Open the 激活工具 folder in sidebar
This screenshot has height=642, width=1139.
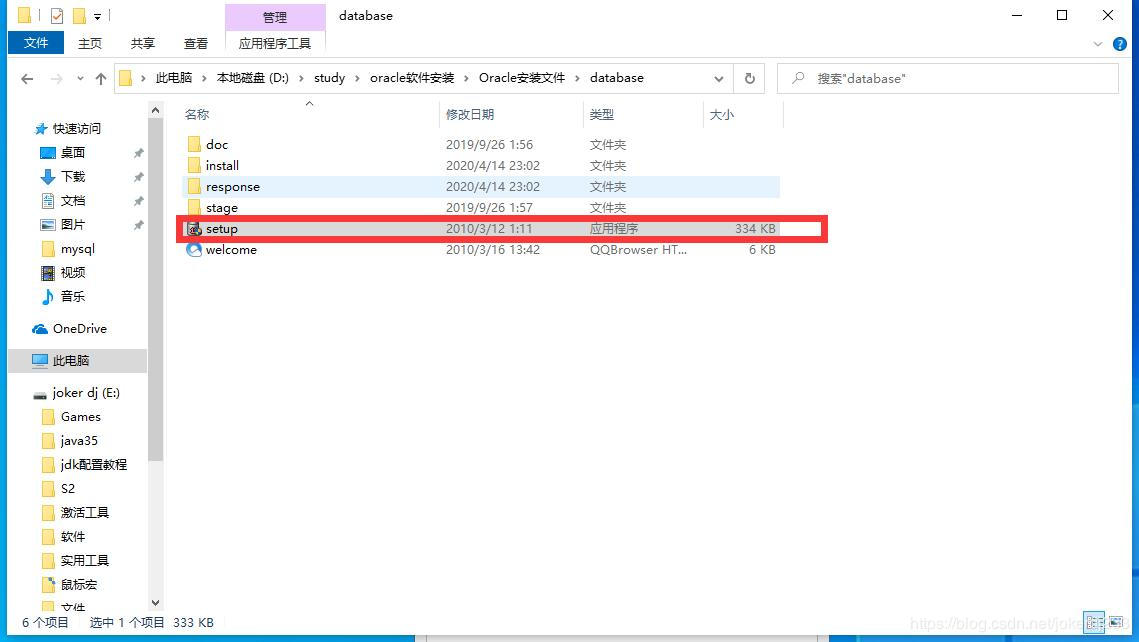[84, 513]
